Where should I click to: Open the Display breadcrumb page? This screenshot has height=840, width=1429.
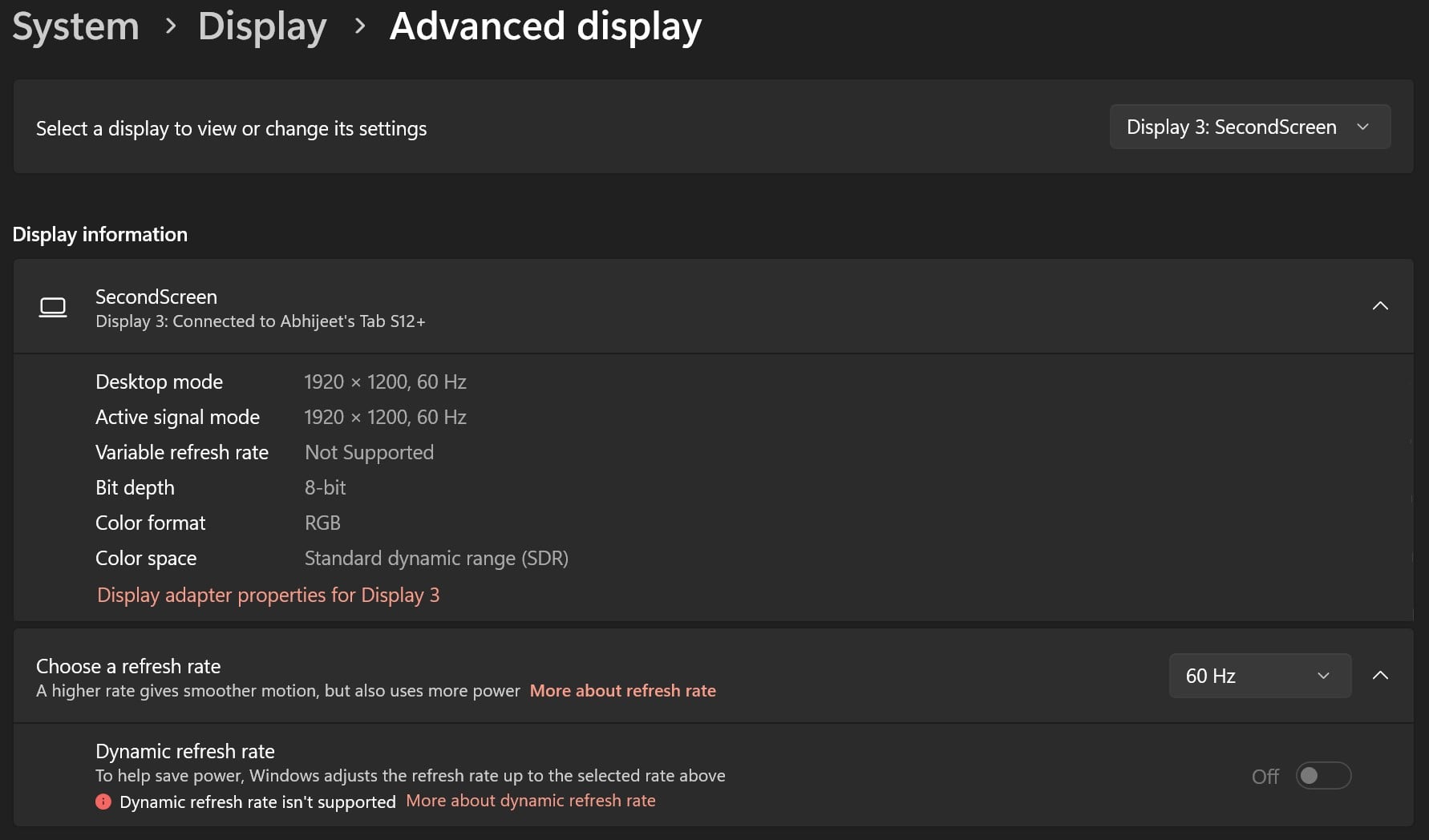[x=262, y=26]
